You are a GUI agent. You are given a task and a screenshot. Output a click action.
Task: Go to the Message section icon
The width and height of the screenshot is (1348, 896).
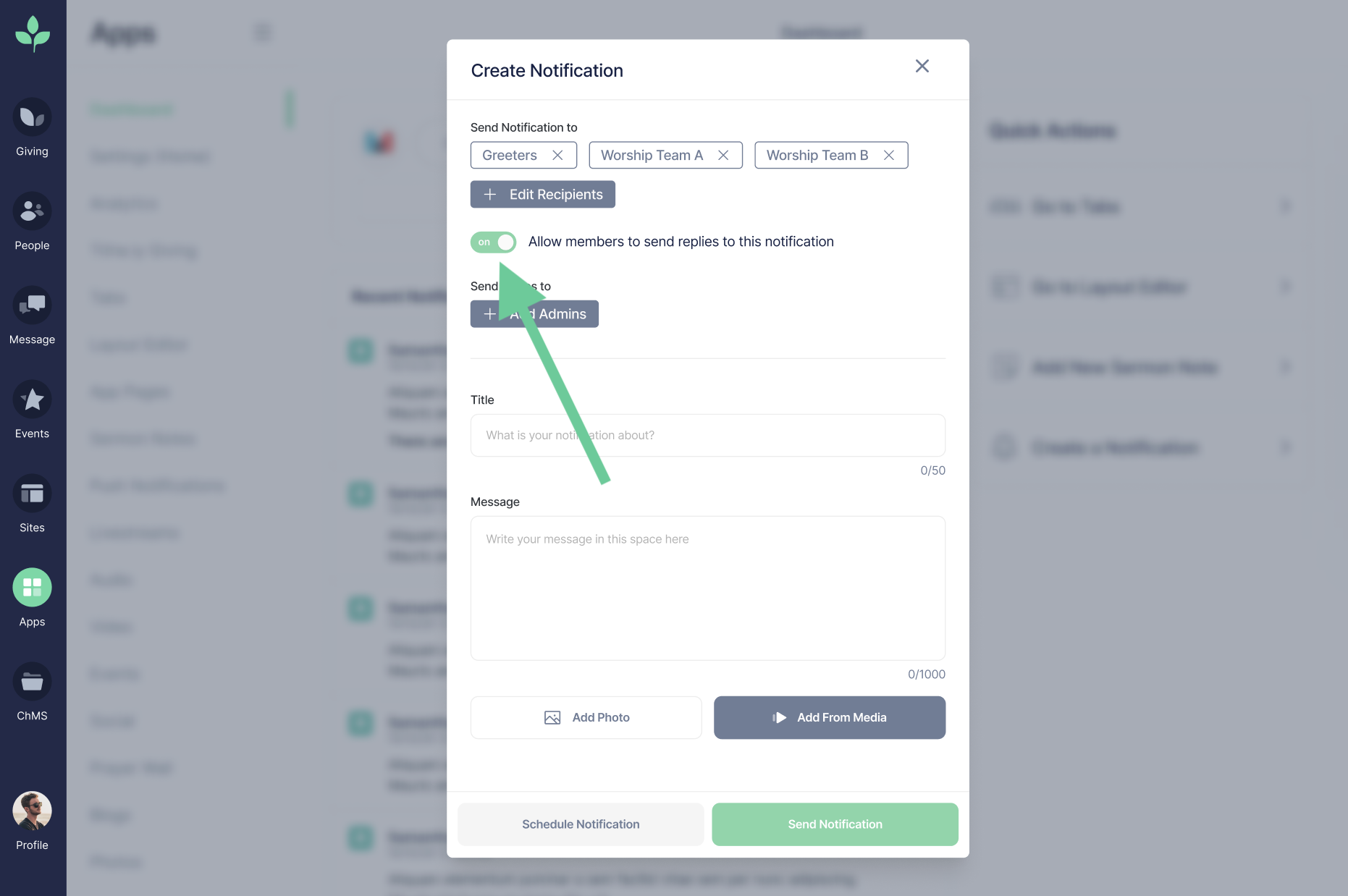click(32, 305)
